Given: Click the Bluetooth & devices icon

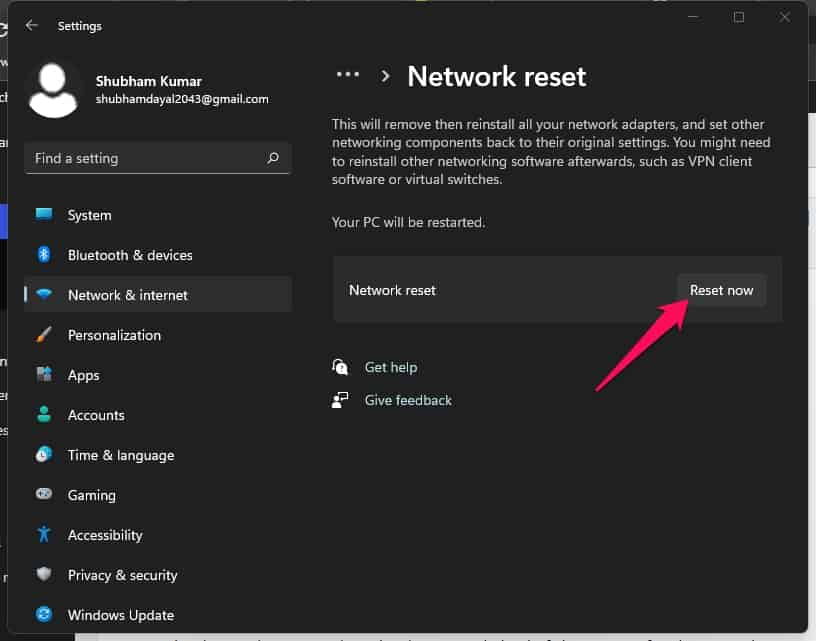Looking at the screenshot, I should [x=44, y=255].
